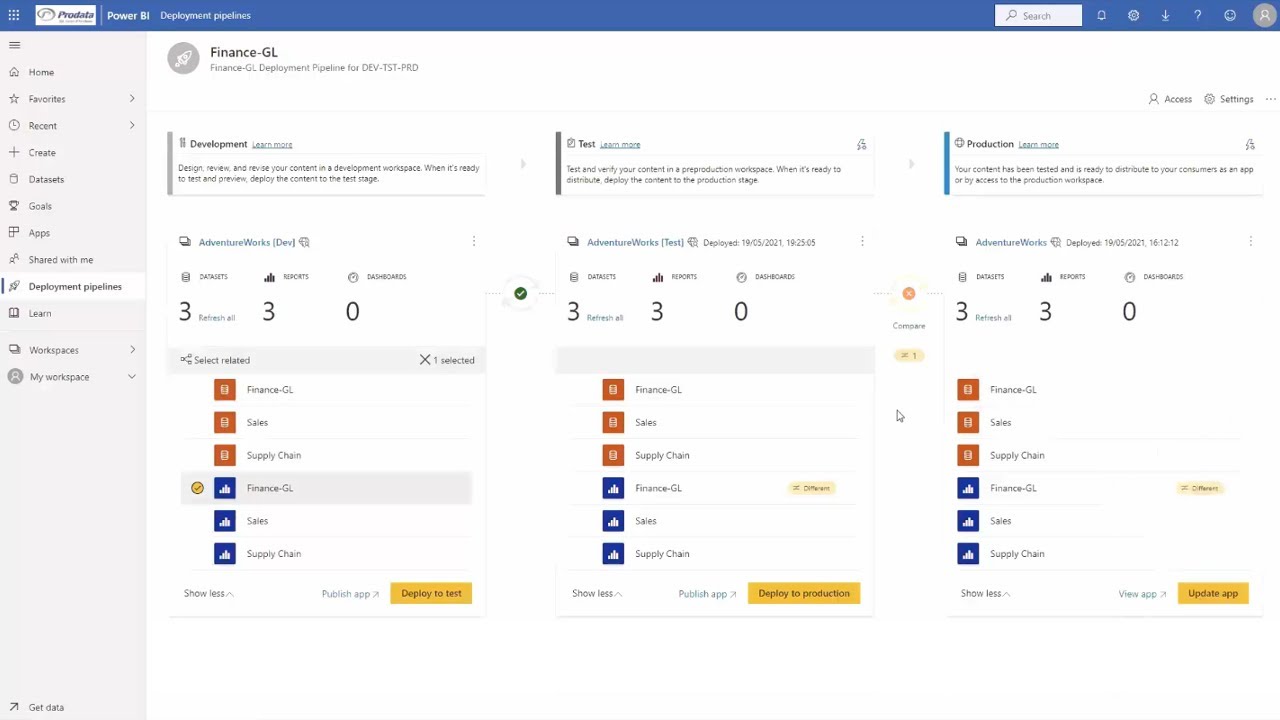Open the help question mark icon

tap(1197, 15)
